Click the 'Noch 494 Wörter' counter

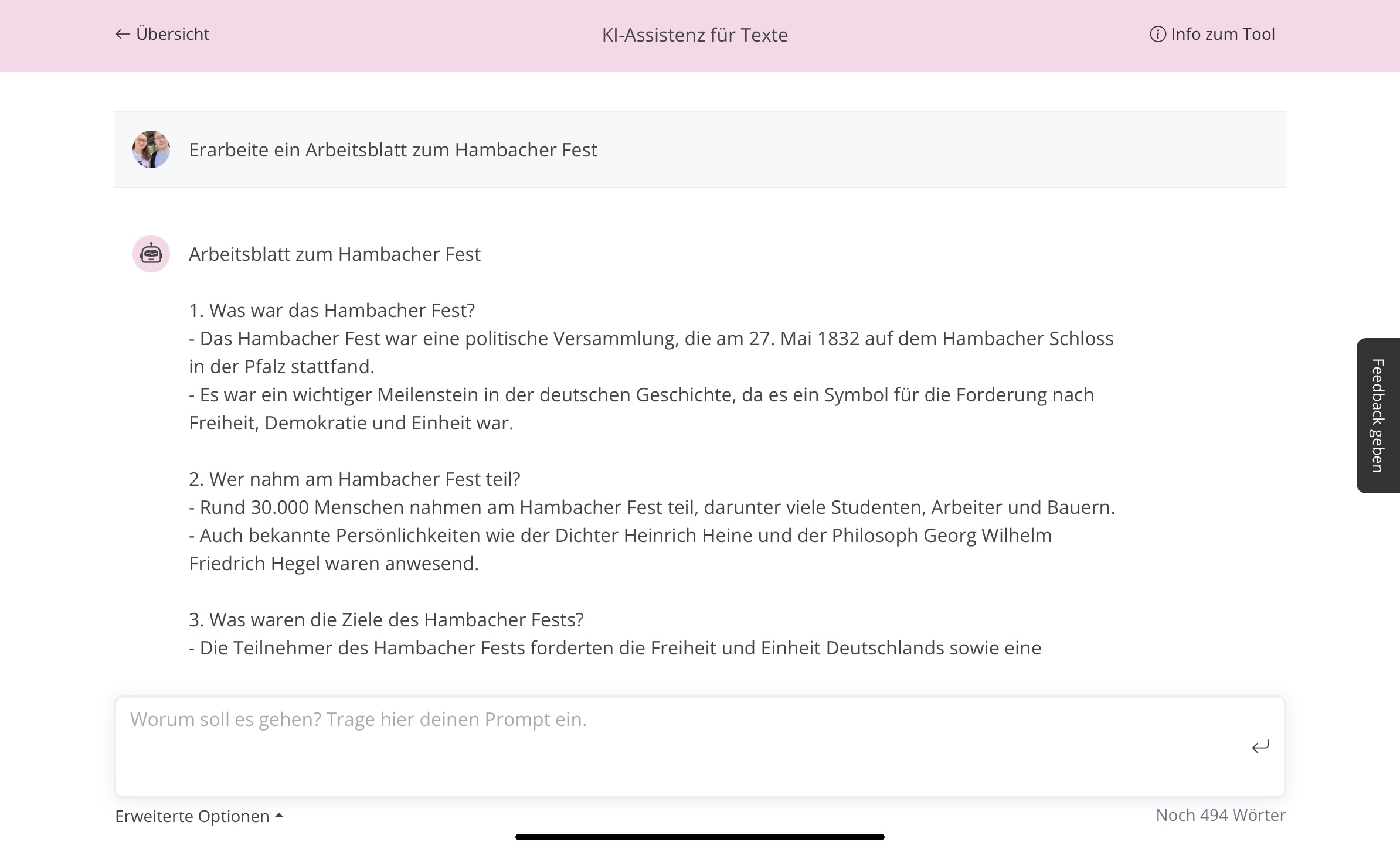coord(1221,815)
